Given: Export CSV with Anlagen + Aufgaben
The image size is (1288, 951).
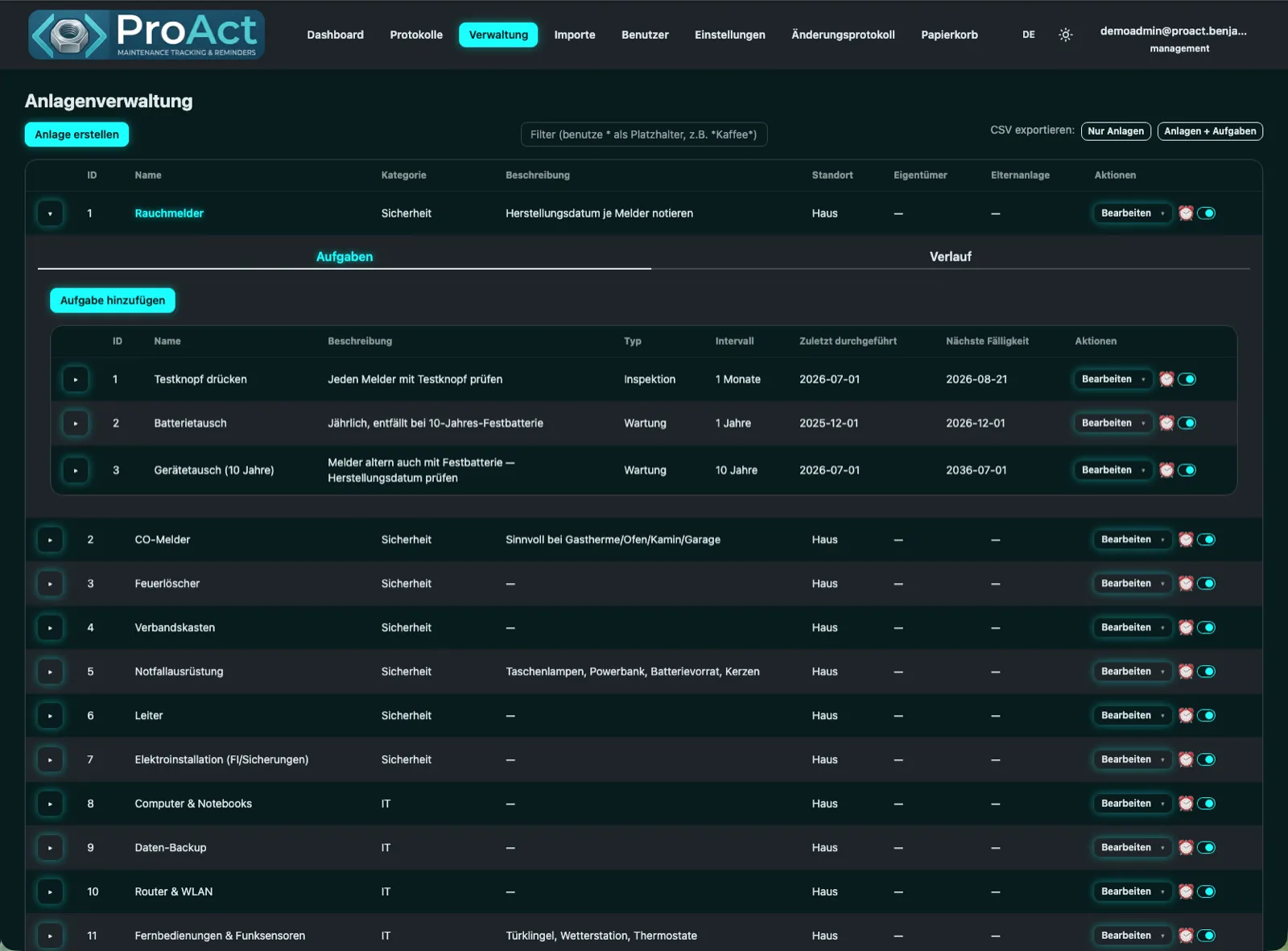Looking at the screenshot, I should (1210, 131).
